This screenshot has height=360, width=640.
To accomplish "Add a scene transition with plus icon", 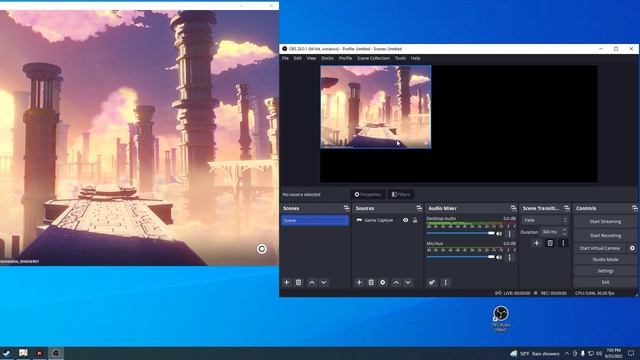I will pos(536,243).
